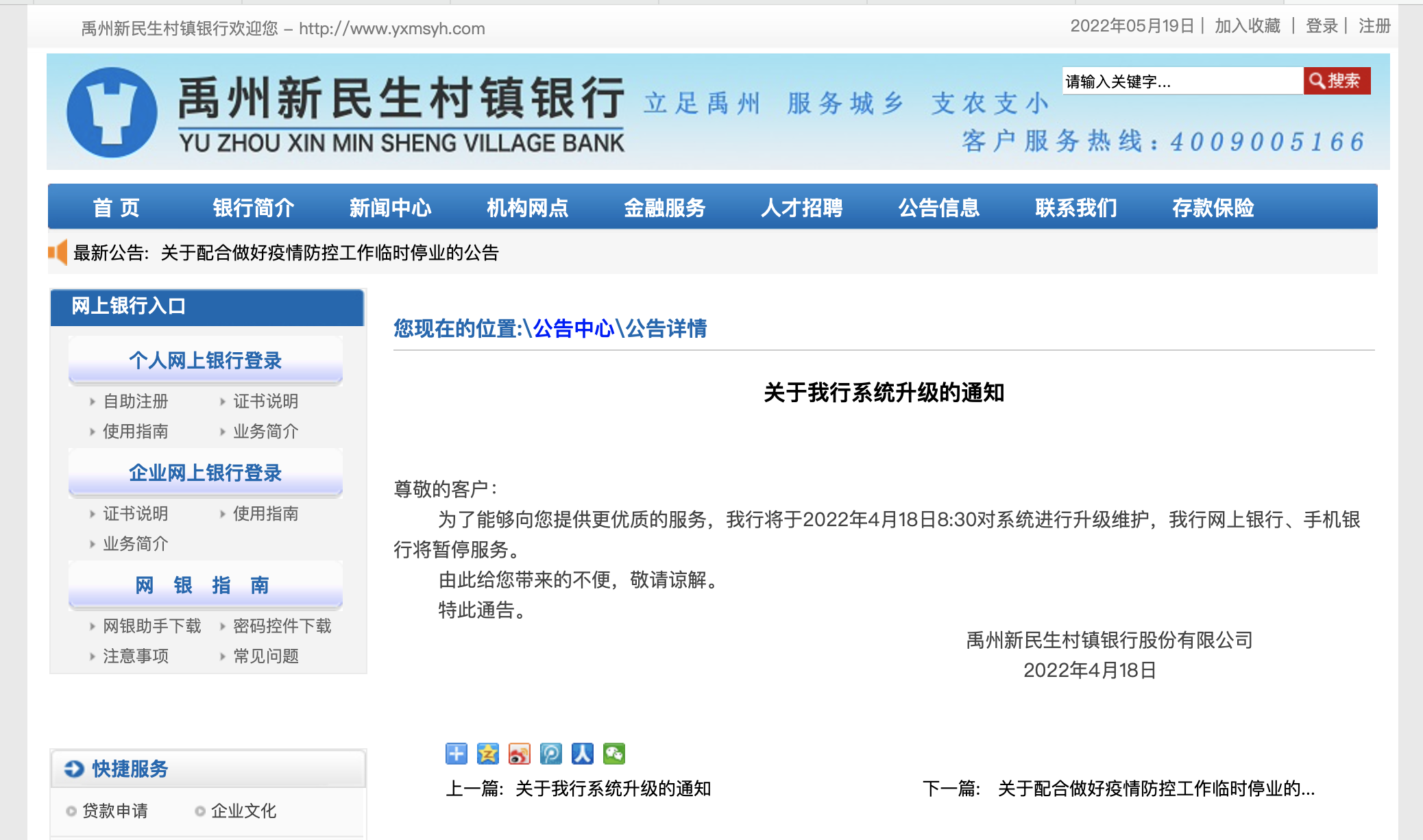Share to Renren icon
The image size is (1423, 840).
tap(582, 754)
